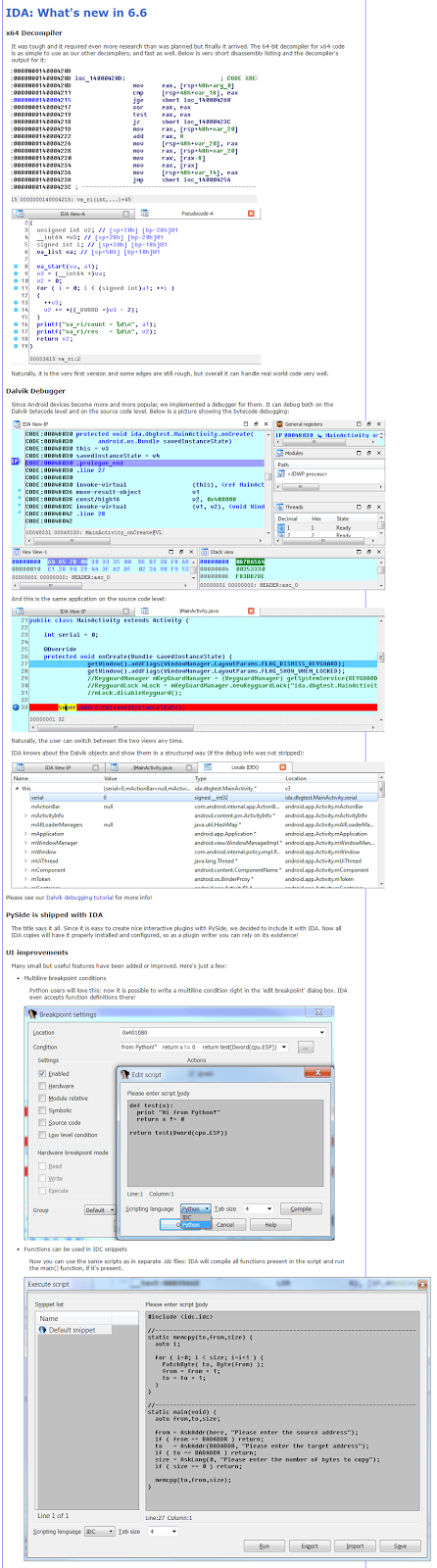Screen dimensions: 437x1568
Task: Click the Save button in Execute script
Action: 400,1545
